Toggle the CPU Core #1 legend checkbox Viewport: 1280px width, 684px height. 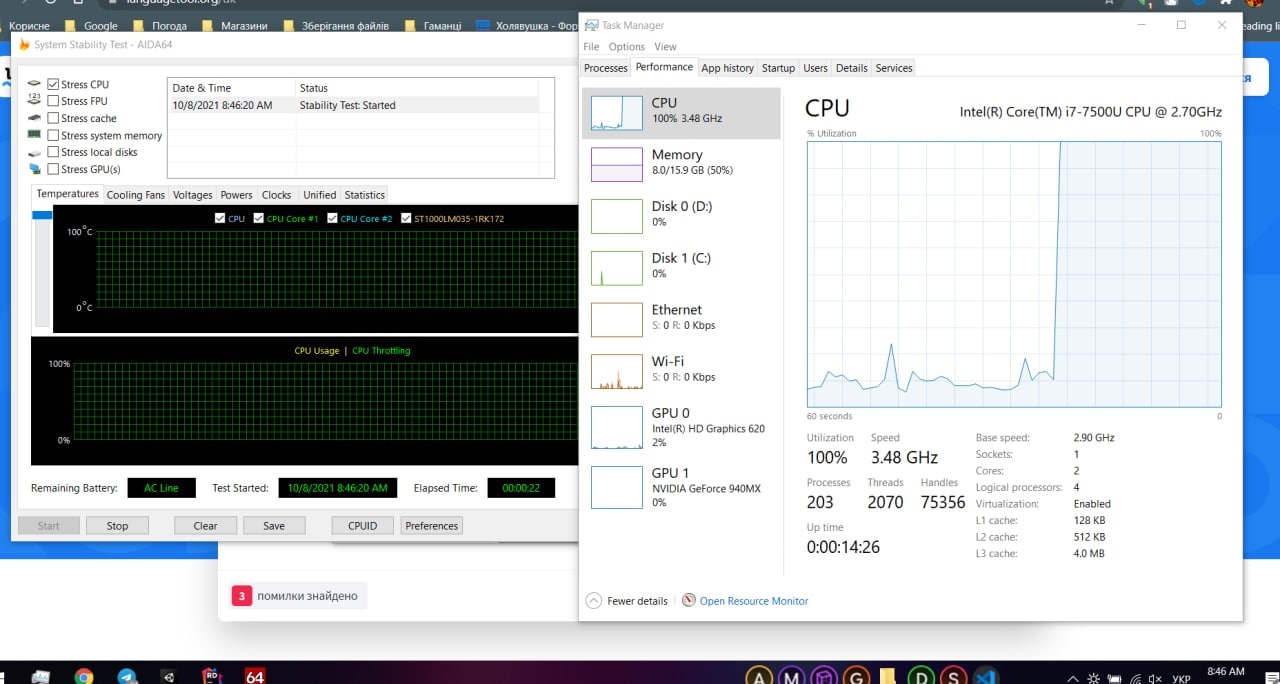(x=259, y=218)
